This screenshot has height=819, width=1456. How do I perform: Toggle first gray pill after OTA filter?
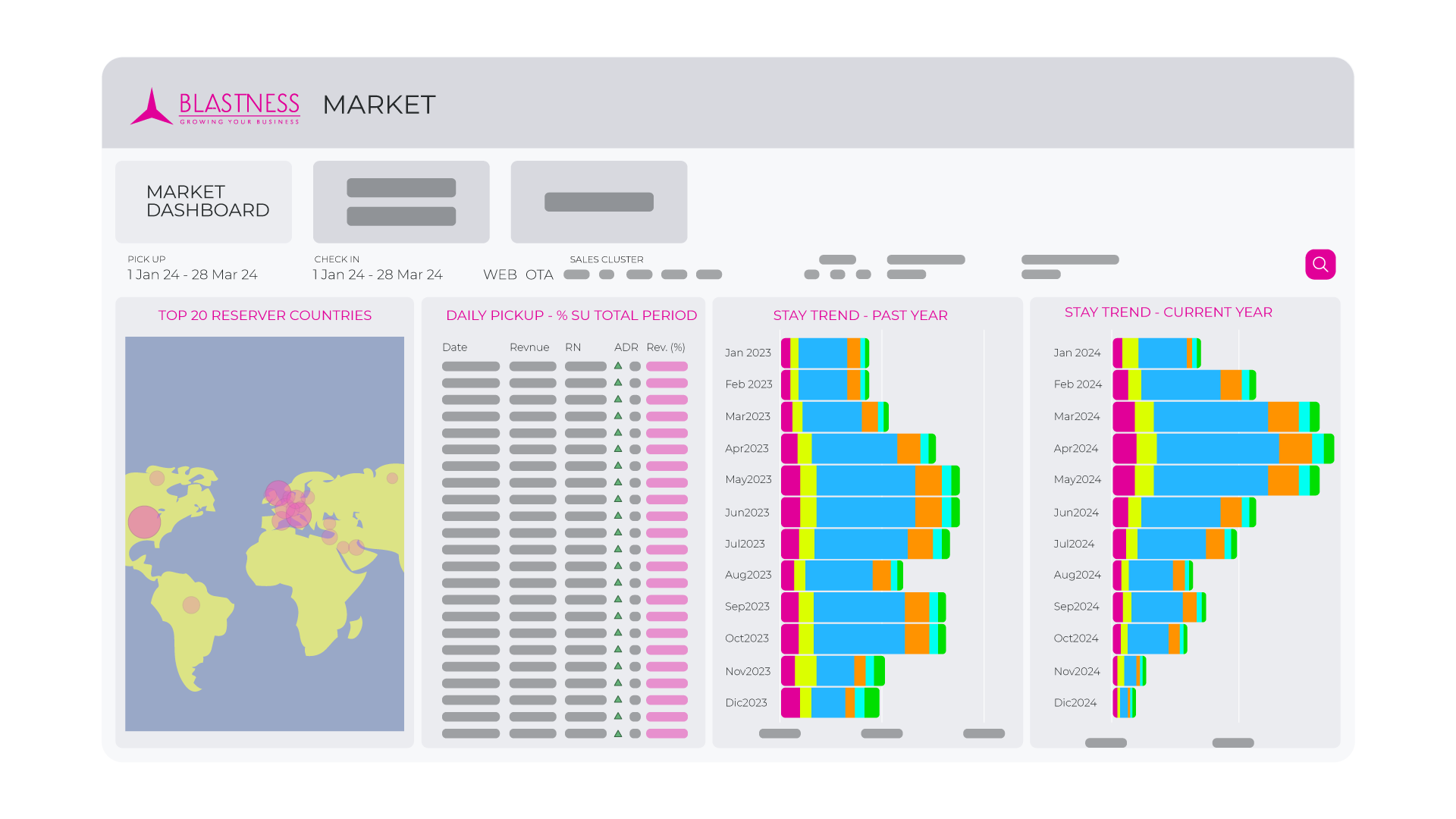click(x=576, y=275)
